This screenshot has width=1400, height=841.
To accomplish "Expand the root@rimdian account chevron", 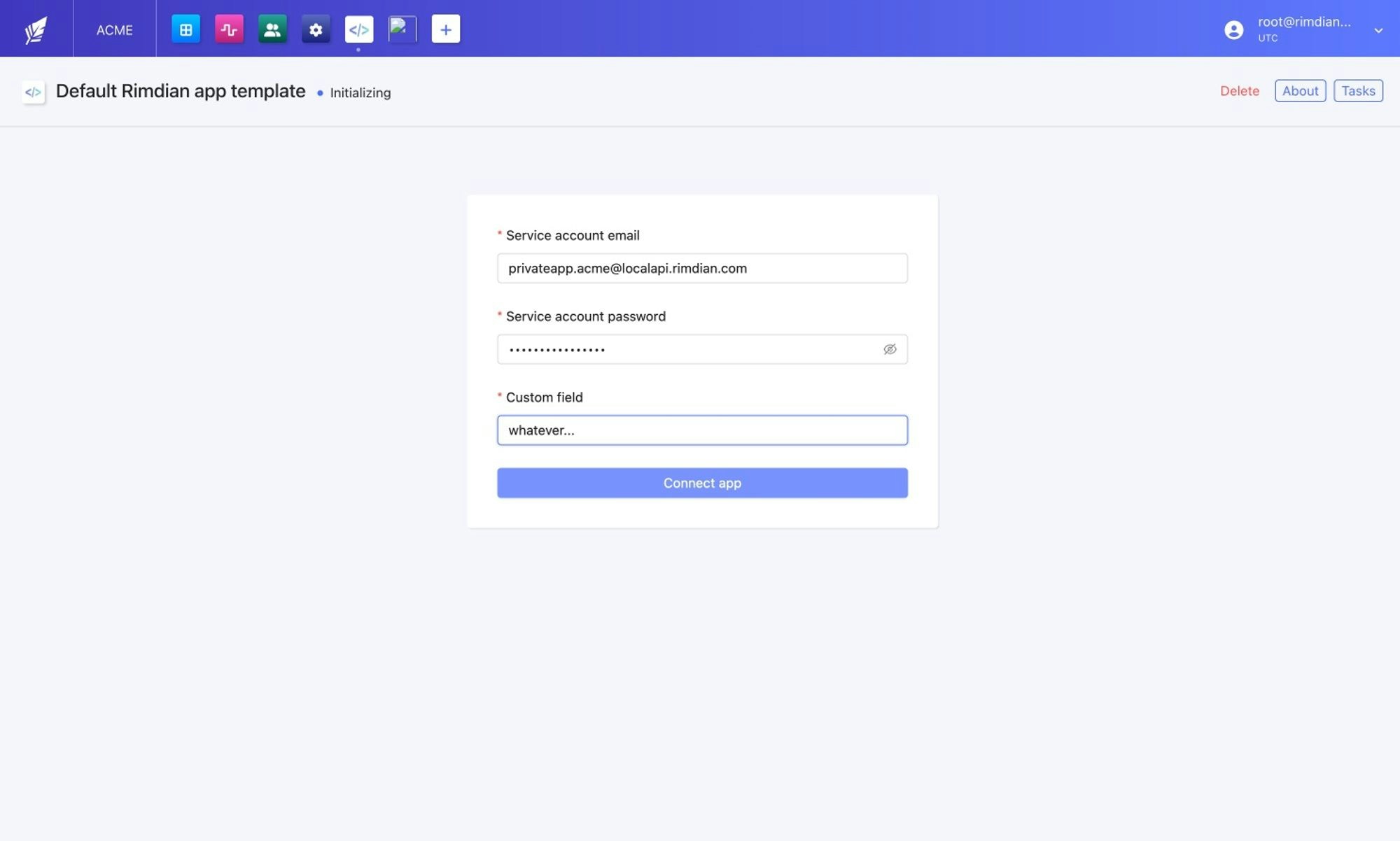I will tap(1378, 30).
